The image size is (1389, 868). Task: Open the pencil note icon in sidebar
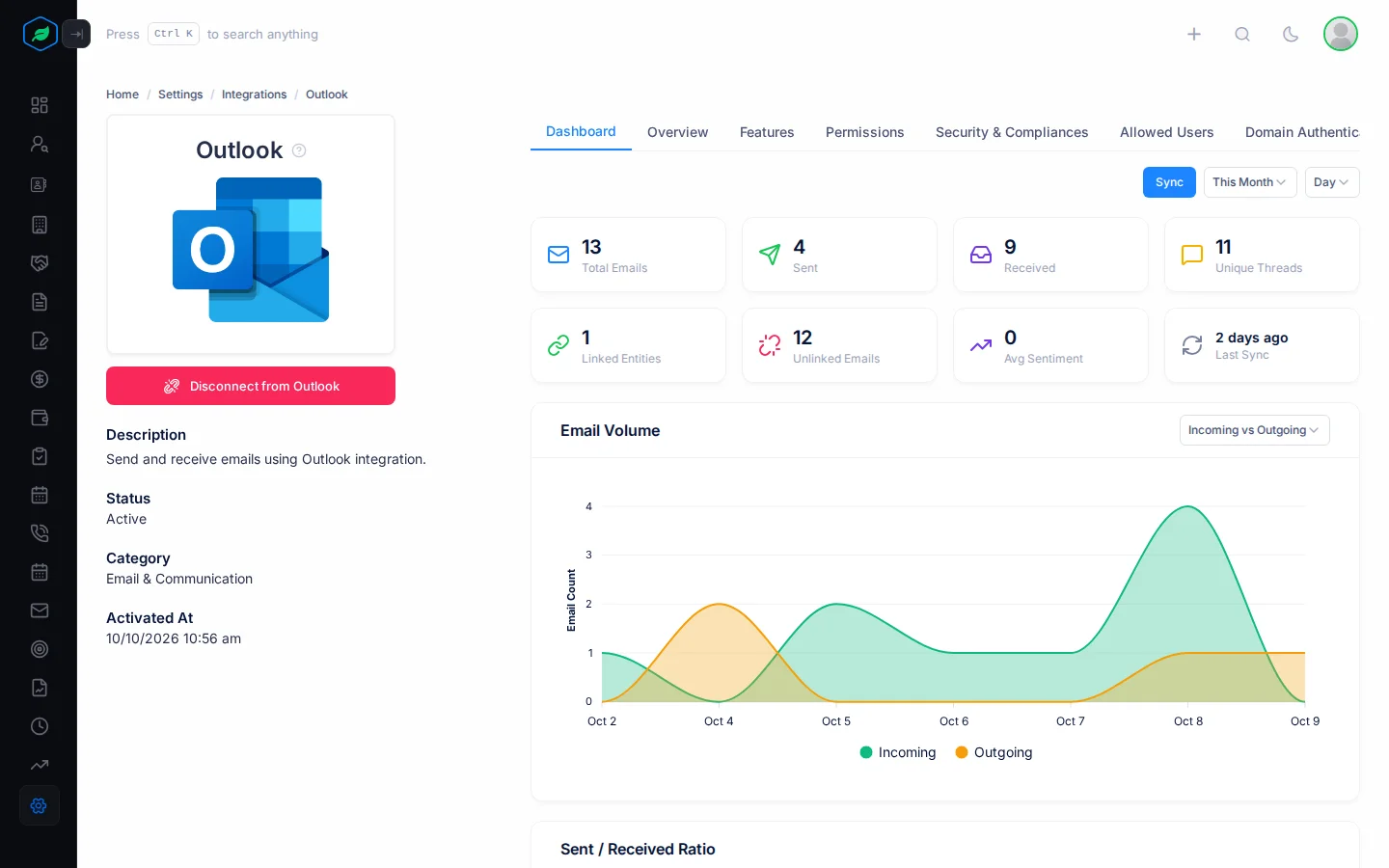point(40,340)
